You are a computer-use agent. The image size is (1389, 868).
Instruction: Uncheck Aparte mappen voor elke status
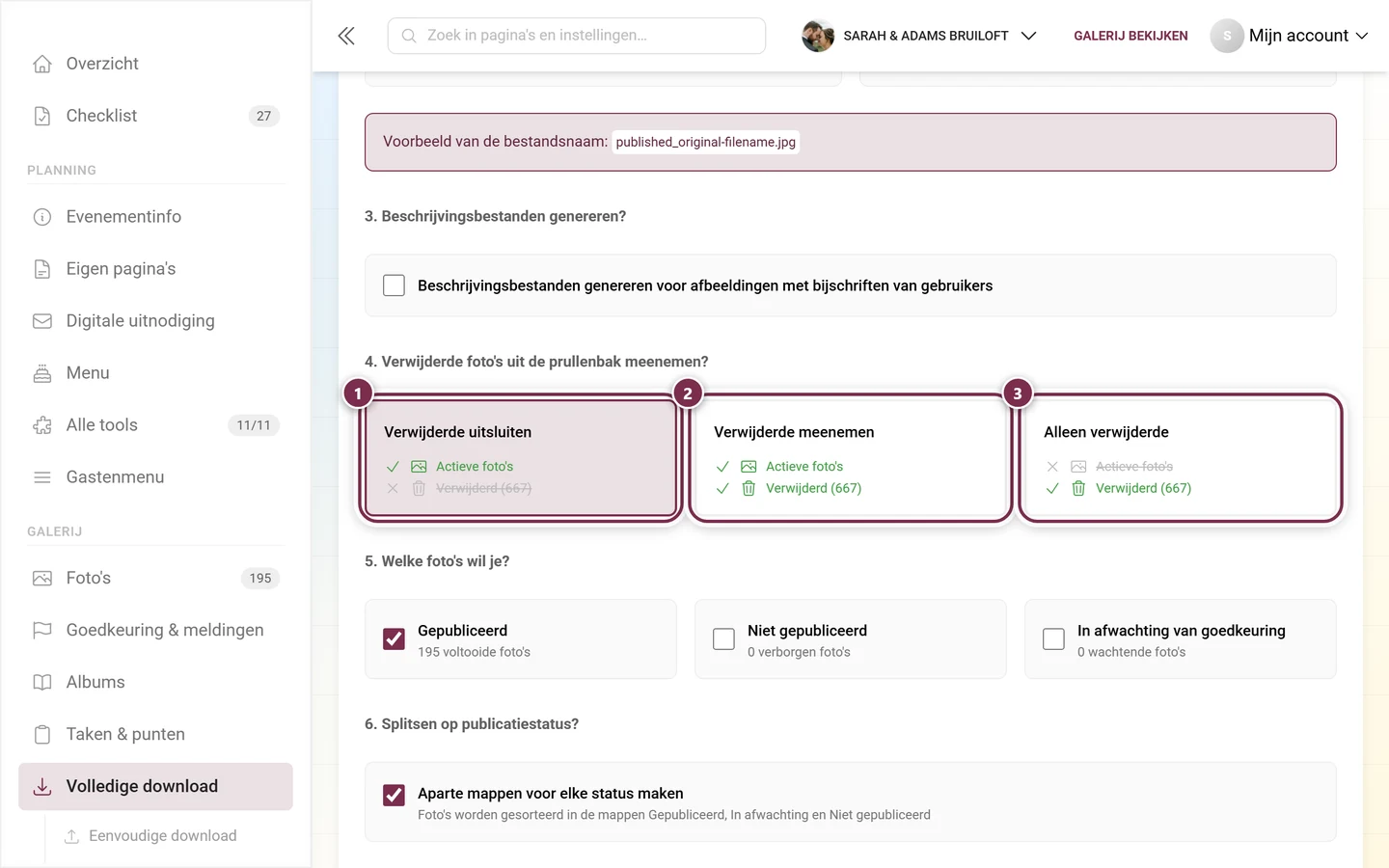tap(394, 795)
